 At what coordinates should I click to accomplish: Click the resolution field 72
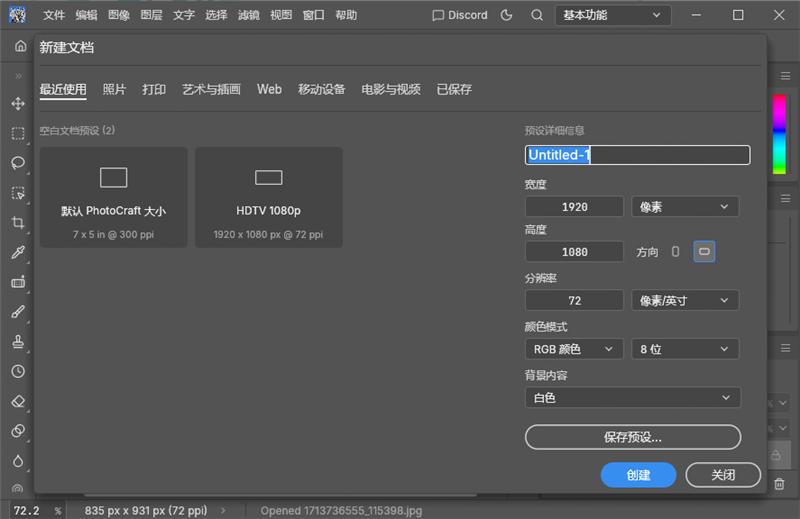pos(574,301)
